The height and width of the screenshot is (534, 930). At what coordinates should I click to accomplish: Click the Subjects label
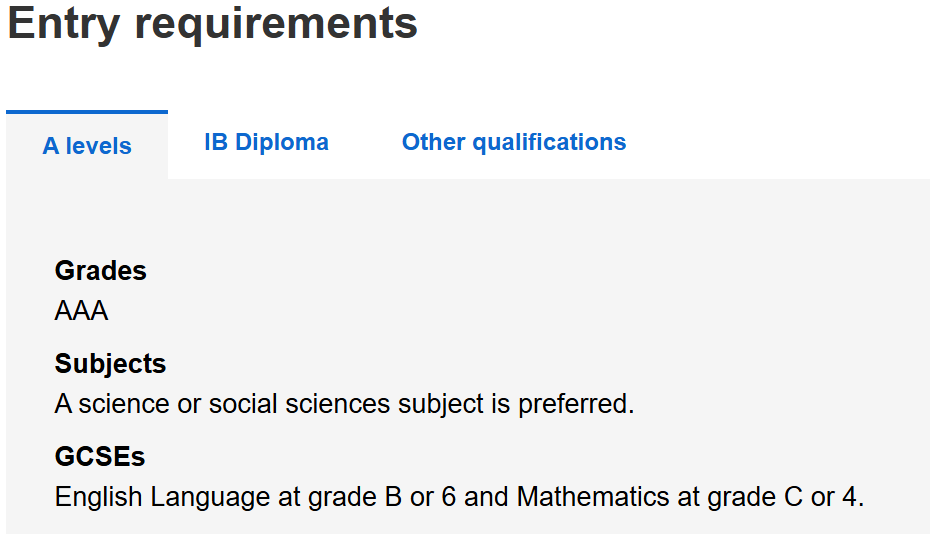tap(110, 364)
